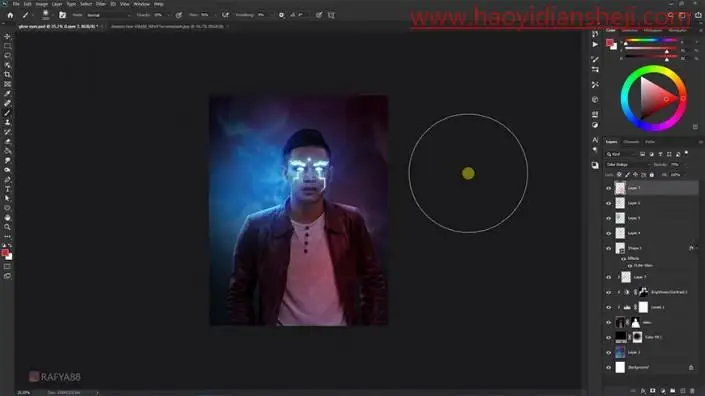
Task: Hide the Background layer
Action: 609,368
